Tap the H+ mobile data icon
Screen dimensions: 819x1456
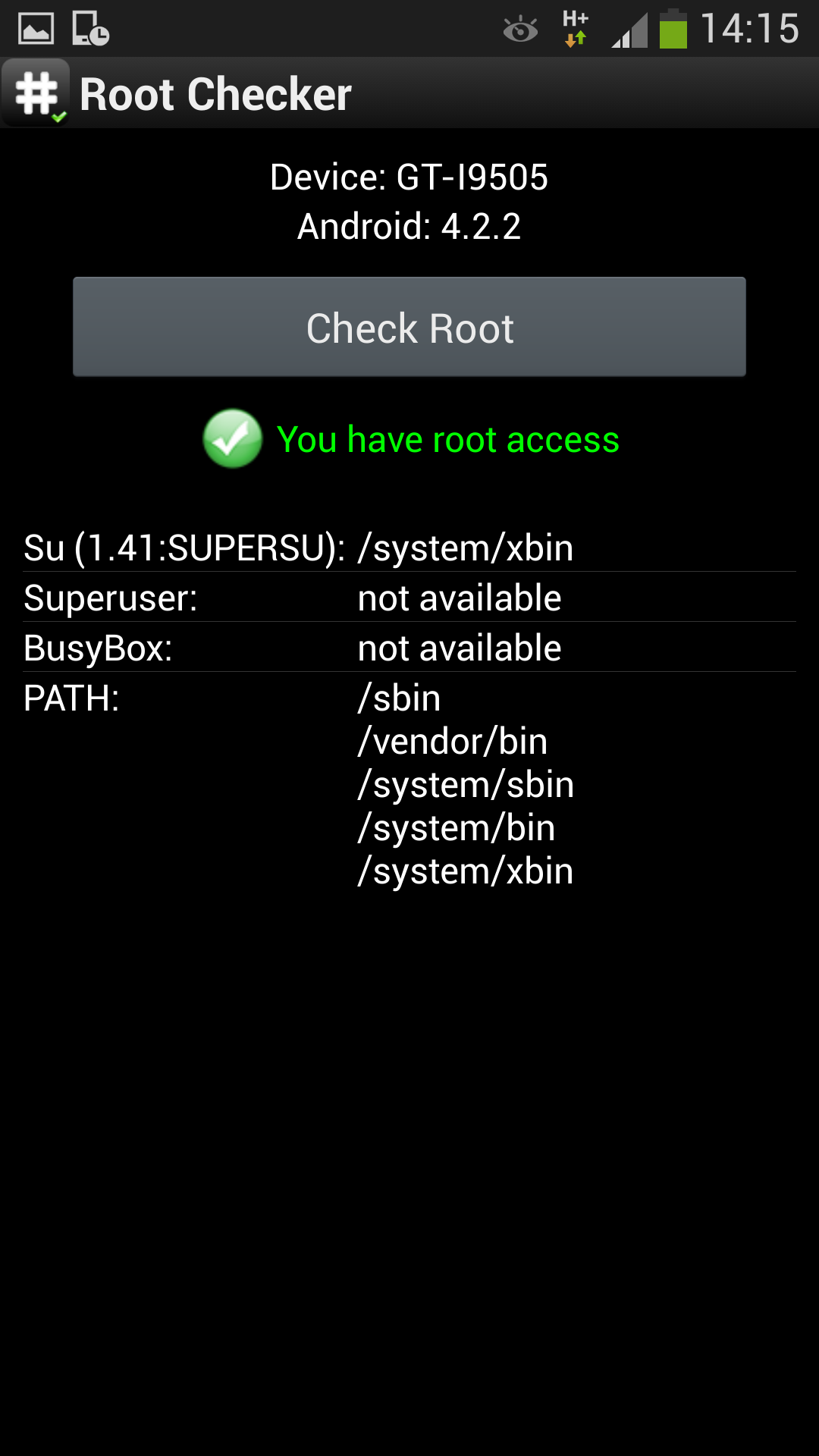[x=576, y=29]
